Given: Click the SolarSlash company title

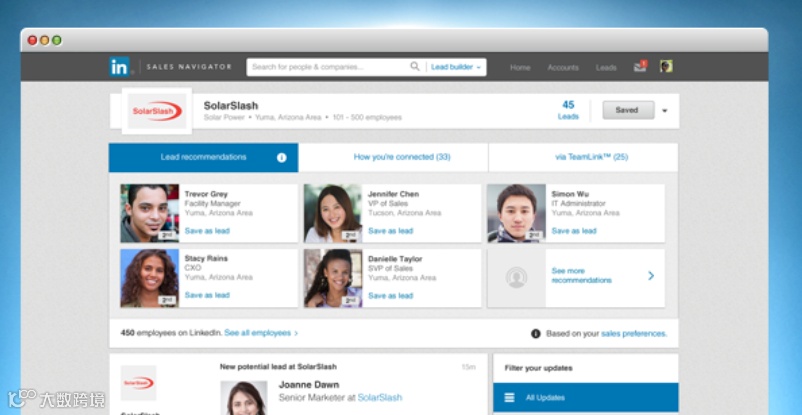Looking at the screenshot, I should coord(231,105).
